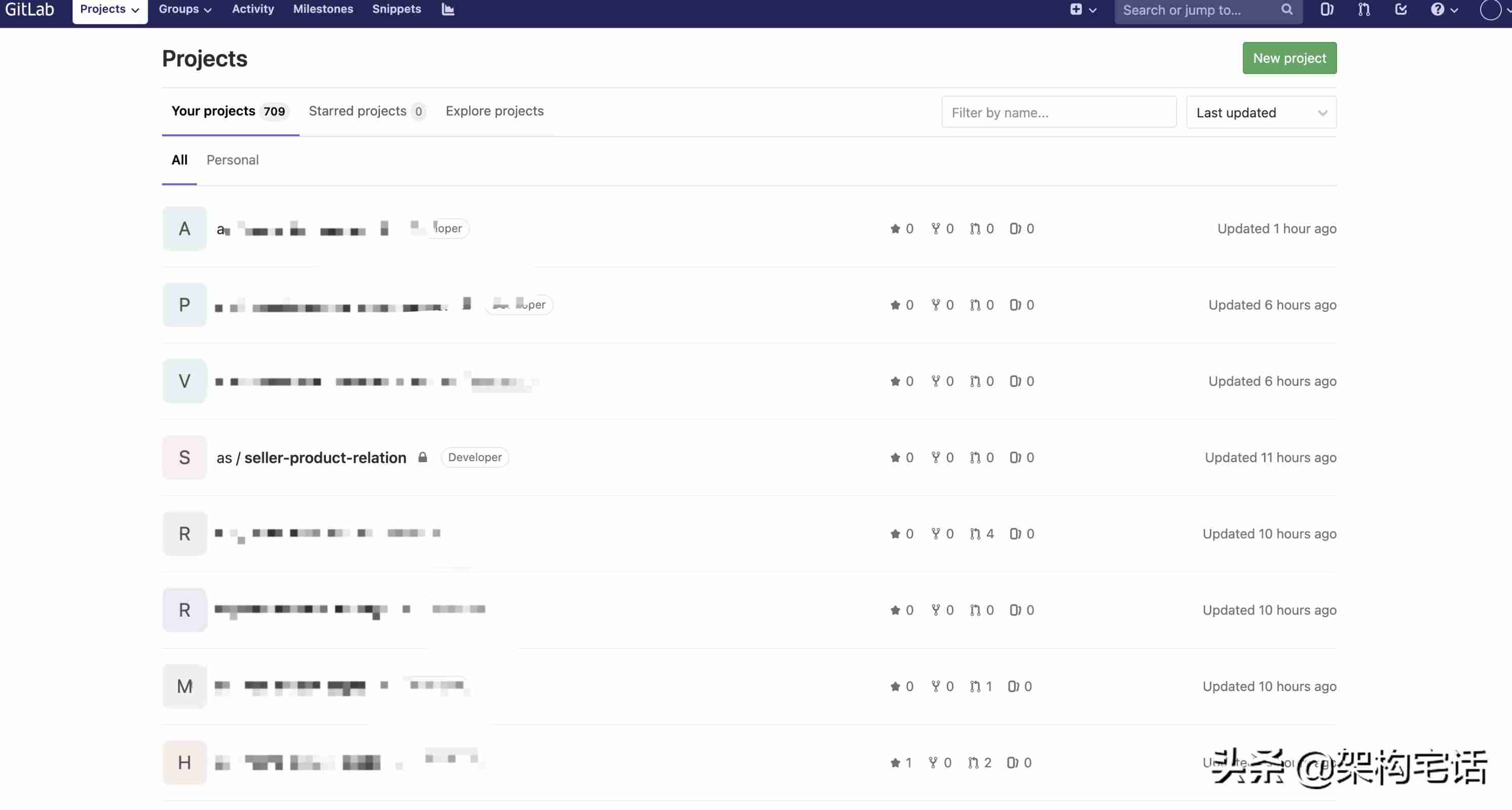Open merge requests icon in the P project row
The image size is (1512, 810).
pyautogui.click(x=975, y=305)
